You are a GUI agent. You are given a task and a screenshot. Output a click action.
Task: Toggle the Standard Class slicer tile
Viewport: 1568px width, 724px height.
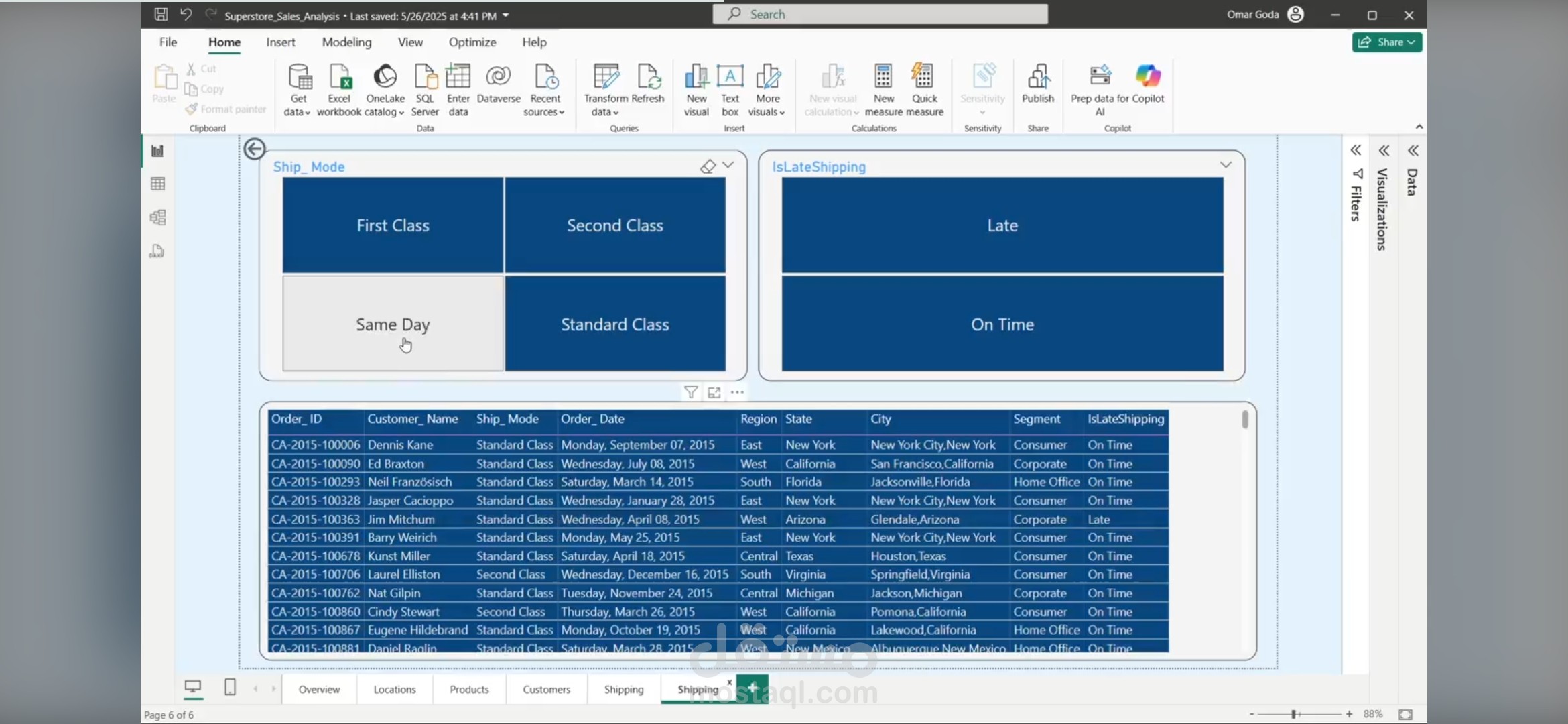[615, 324]
